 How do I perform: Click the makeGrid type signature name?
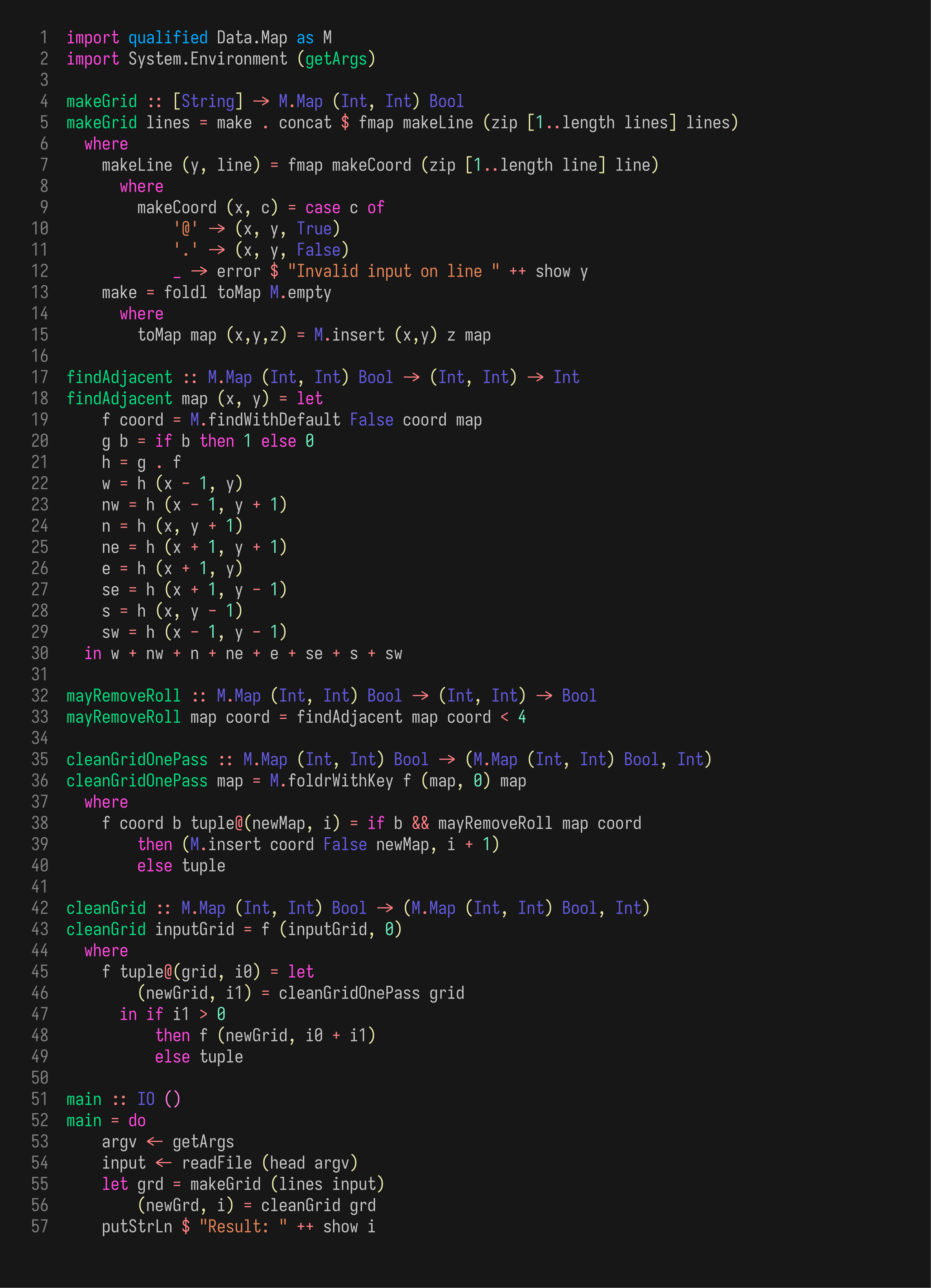[x=101, y=101]
